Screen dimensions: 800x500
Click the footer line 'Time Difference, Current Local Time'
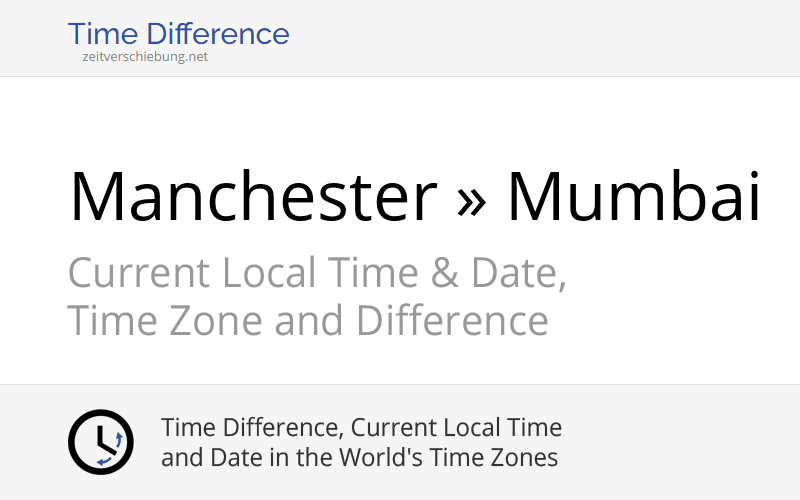coord(361,428)
